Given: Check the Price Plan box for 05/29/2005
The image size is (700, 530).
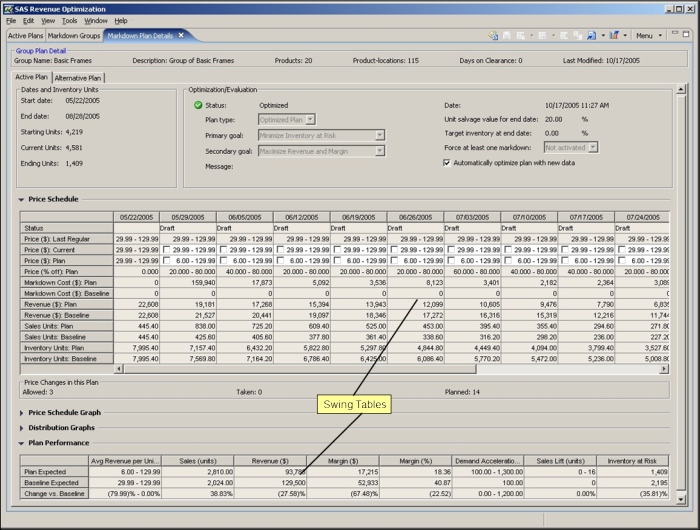Looking at the screenshot, I should 167,260.
